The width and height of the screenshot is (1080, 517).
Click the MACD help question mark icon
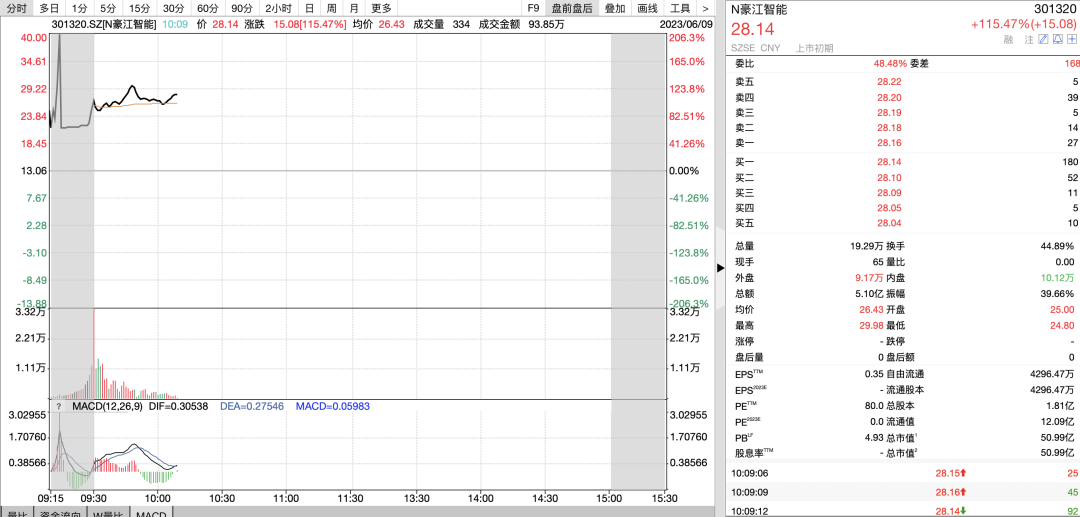pos(59,406)
